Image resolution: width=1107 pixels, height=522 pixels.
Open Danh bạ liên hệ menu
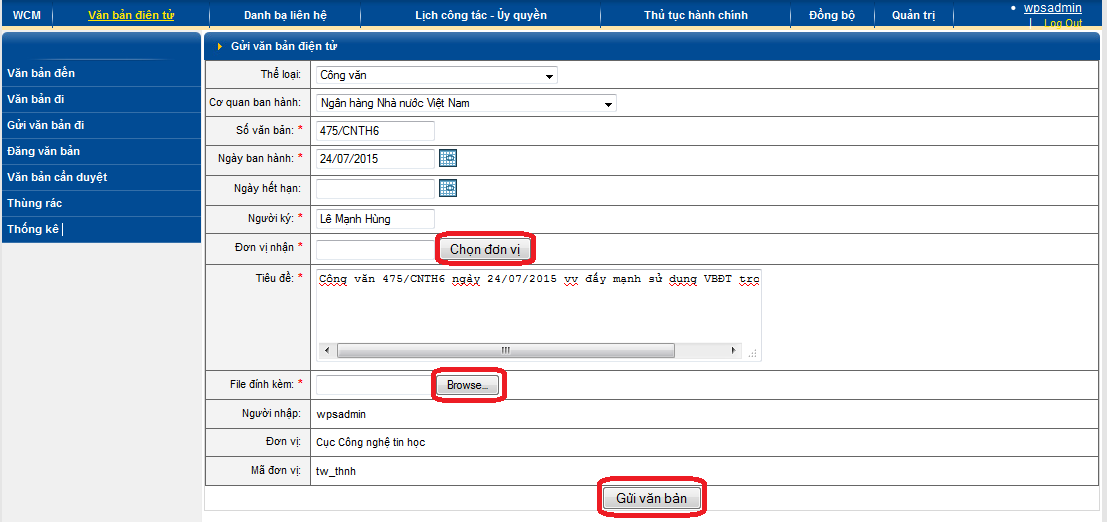click(285, 15)
